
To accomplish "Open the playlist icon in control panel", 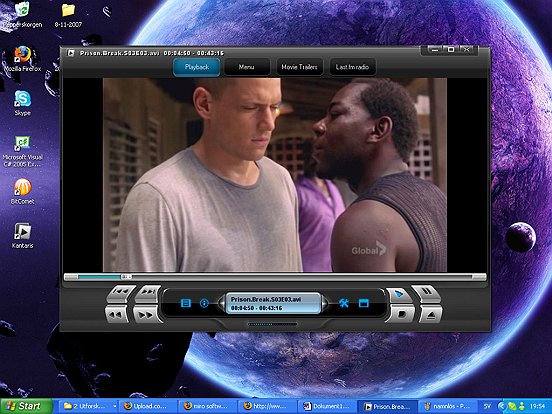I will pyautogui.click(x=186, y=303).
